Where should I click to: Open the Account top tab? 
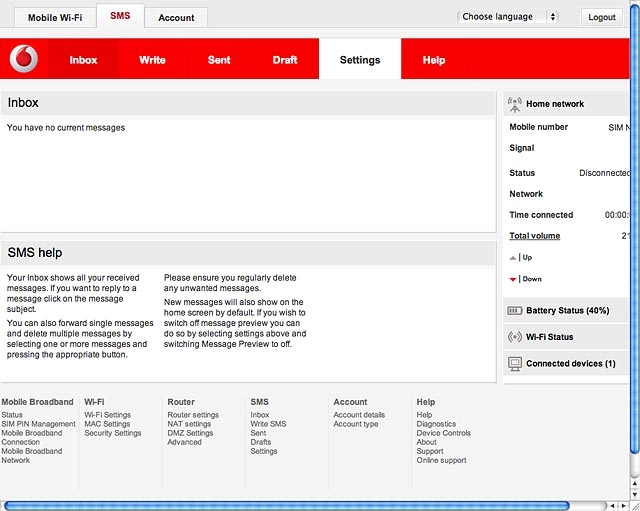176,18
